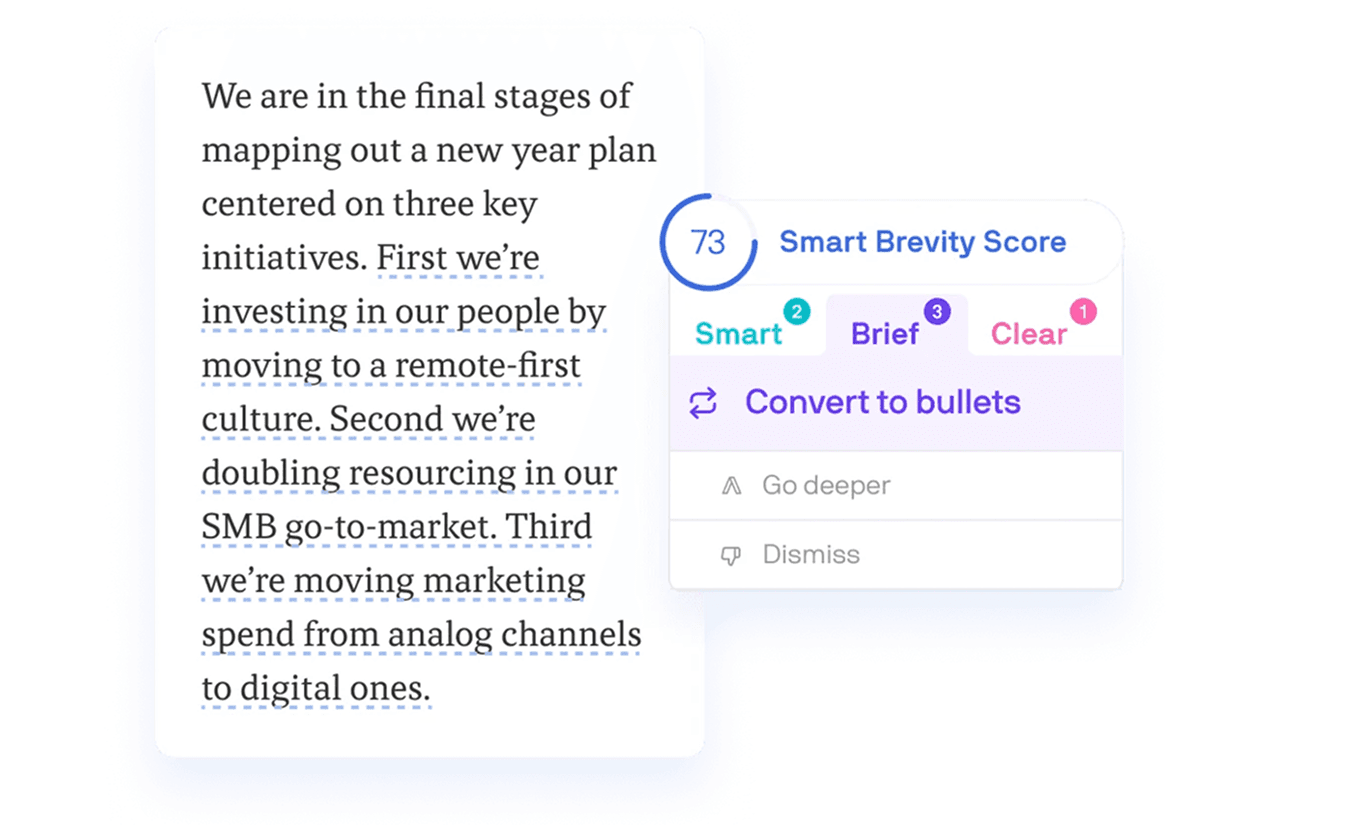
Task: Click the thumbs-down icon beside Dismiss
Action: [731, 556]
